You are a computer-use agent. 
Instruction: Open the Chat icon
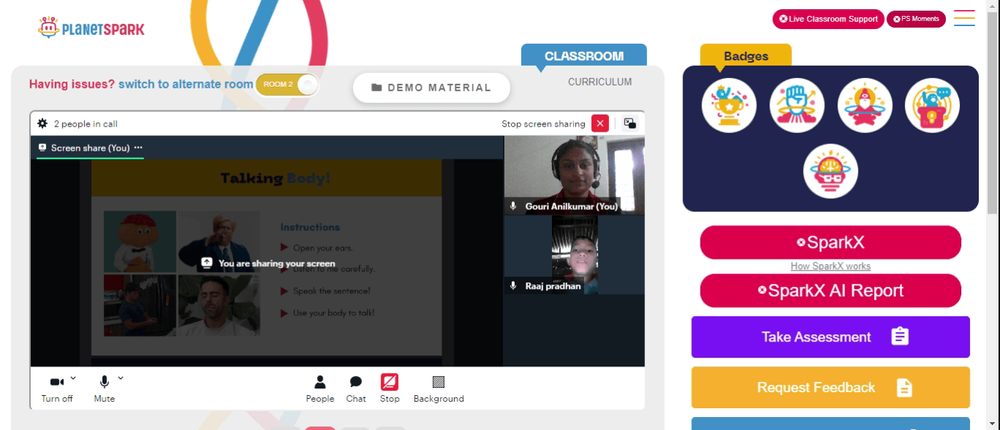click(356, 382)
